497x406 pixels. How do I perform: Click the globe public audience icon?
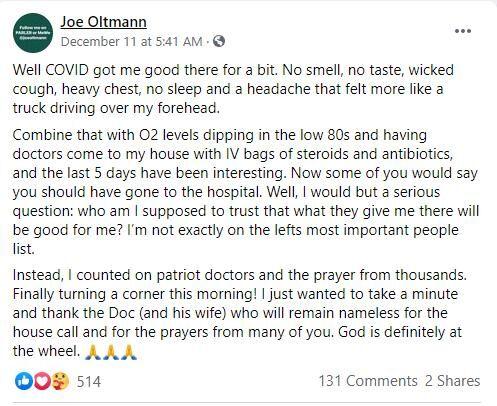[x=219, y=41]
